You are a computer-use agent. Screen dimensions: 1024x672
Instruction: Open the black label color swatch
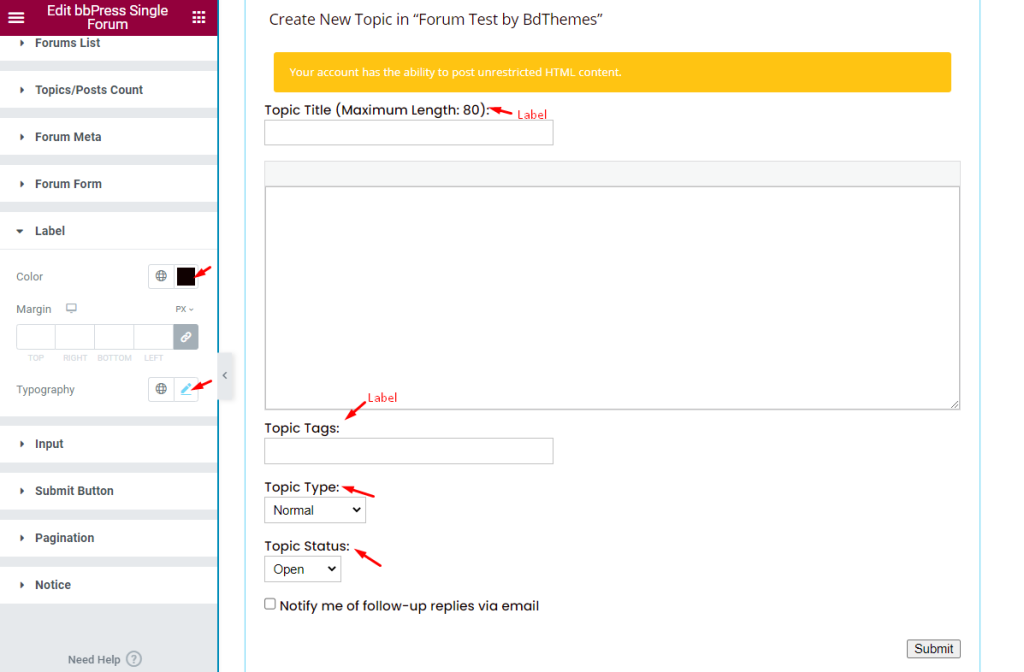(186, 276)
